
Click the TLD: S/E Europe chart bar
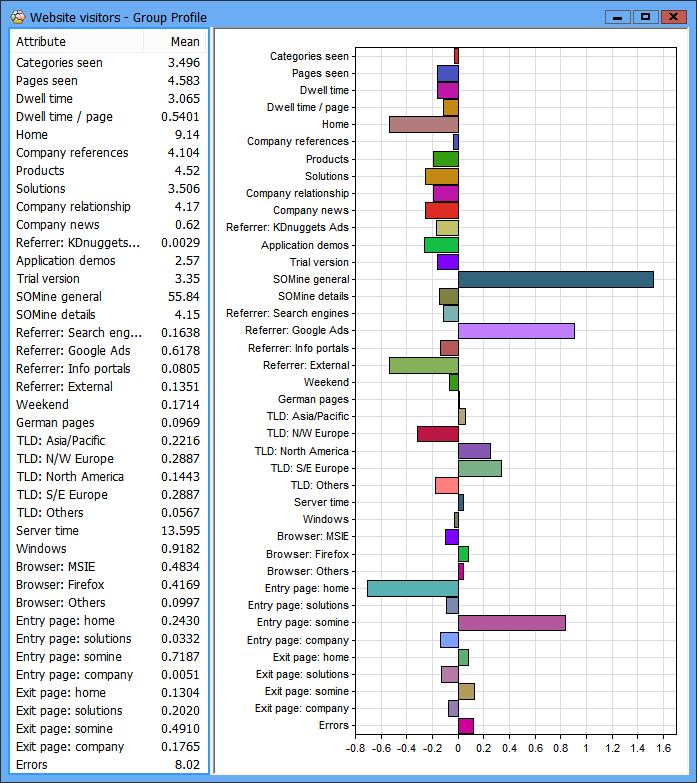pyautogui.click(x=479, y=468)
